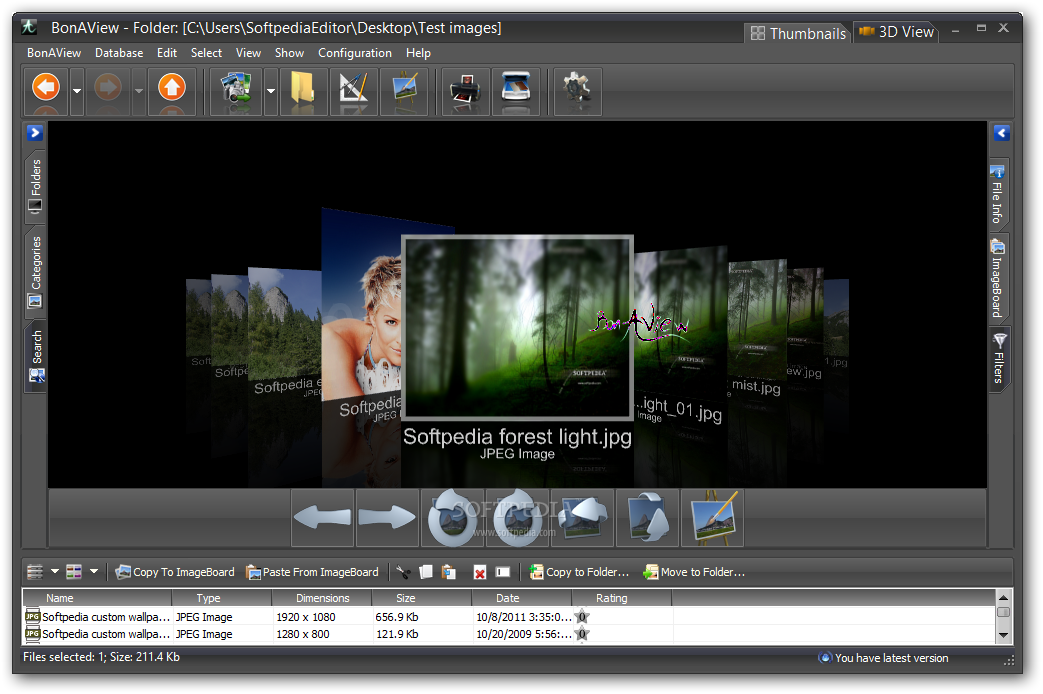The width and height of the screenshot is (1043, 694).
Task: Open the Help menu
Action: (x=418, y=53)
